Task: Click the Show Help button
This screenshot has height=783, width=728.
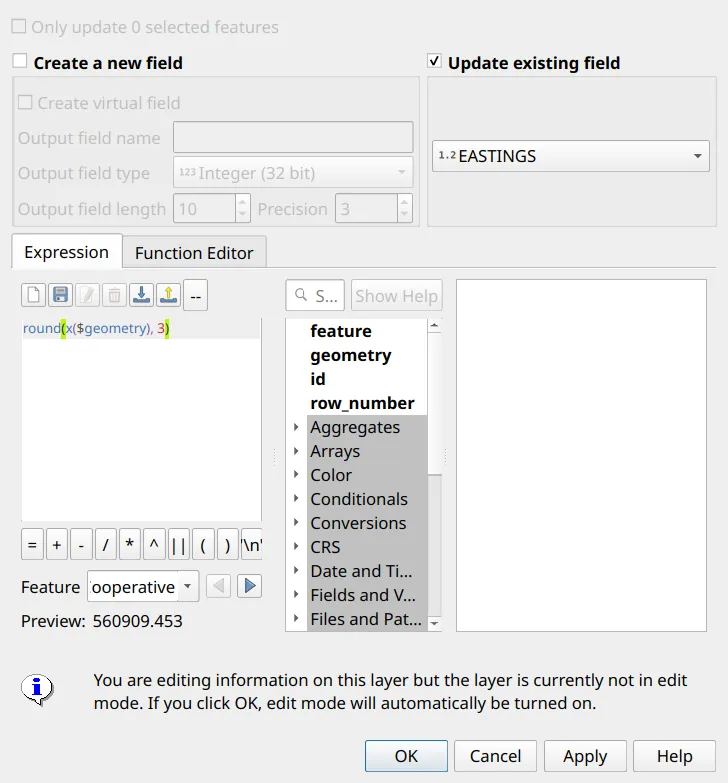Action: (x=396, y=296)
